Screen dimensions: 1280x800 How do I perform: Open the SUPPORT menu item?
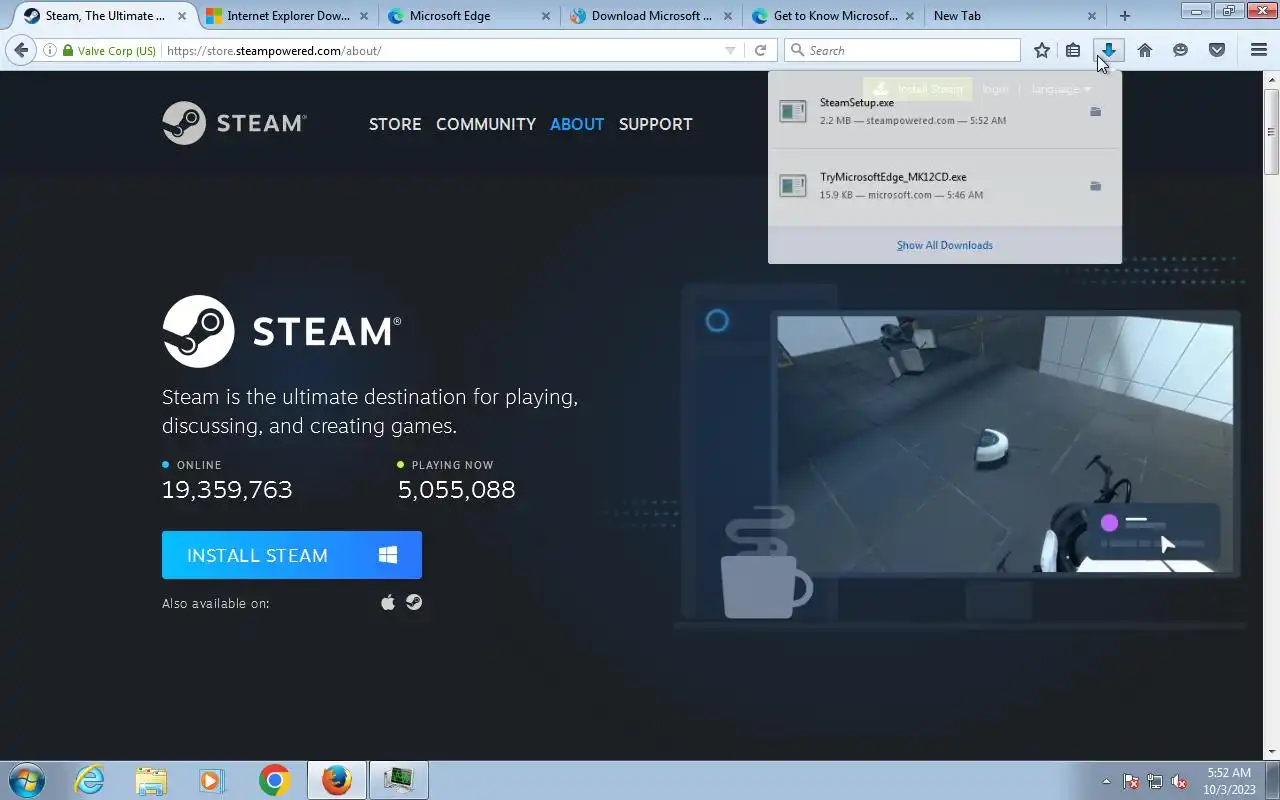pyautogui.click(x=656, y=124)
